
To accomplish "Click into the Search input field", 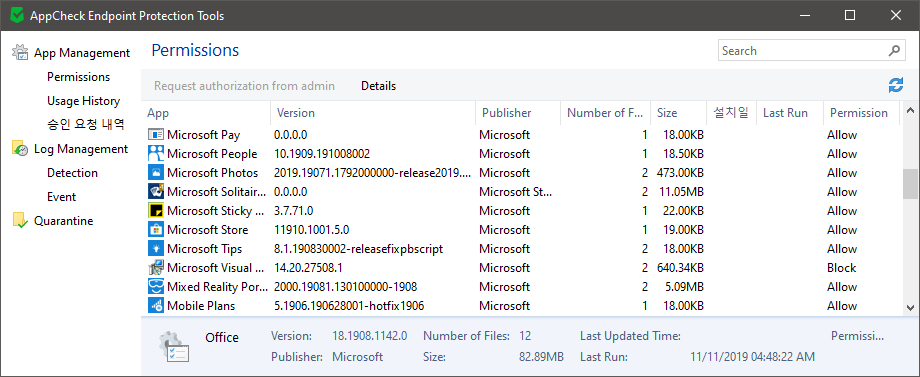I will pyautogui.click(x=803, y=50).
